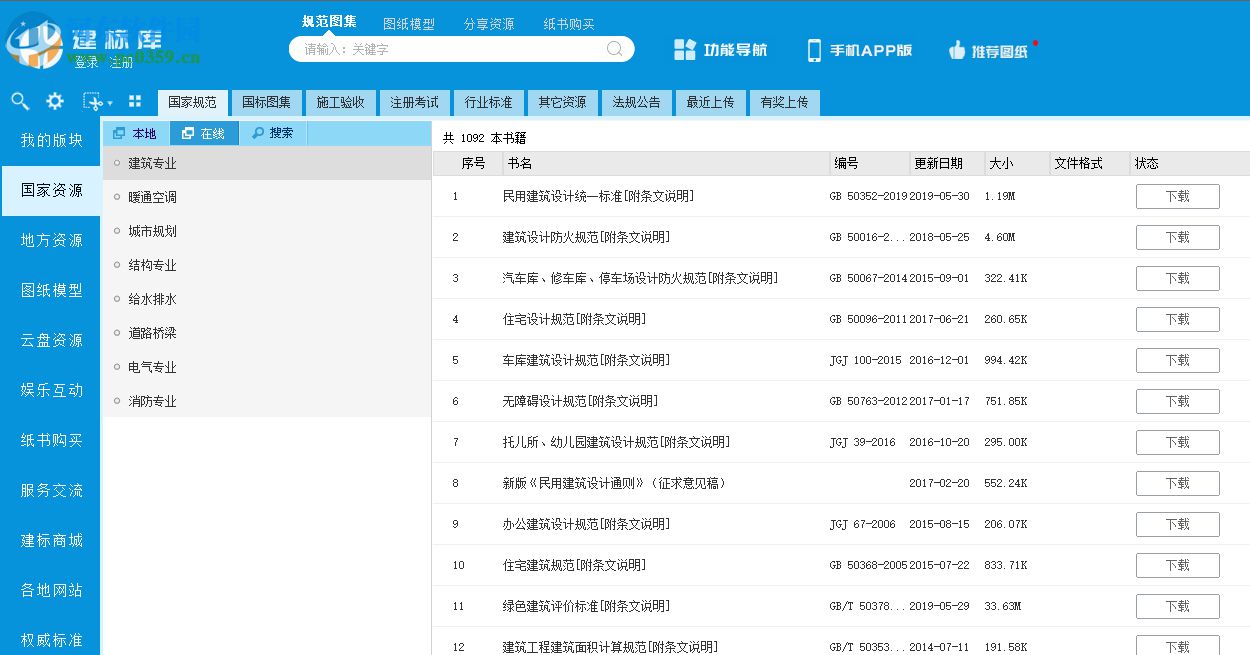Select the 其它资源 category tab
This screenshot has width=1250, height=655.
(x=562, y=102)
